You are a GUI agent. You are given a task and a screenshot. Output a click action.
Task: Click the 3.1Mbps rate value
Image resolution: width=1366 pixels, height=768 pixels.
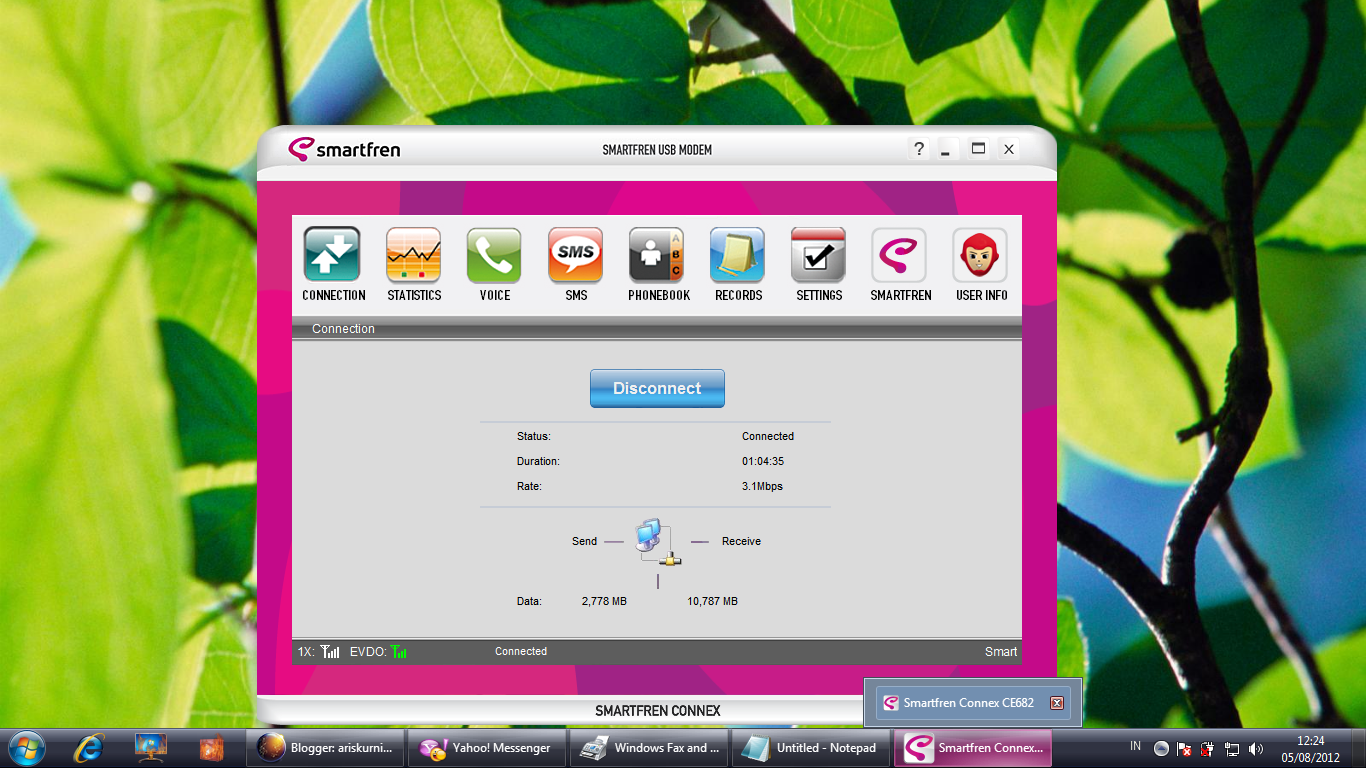762,486
